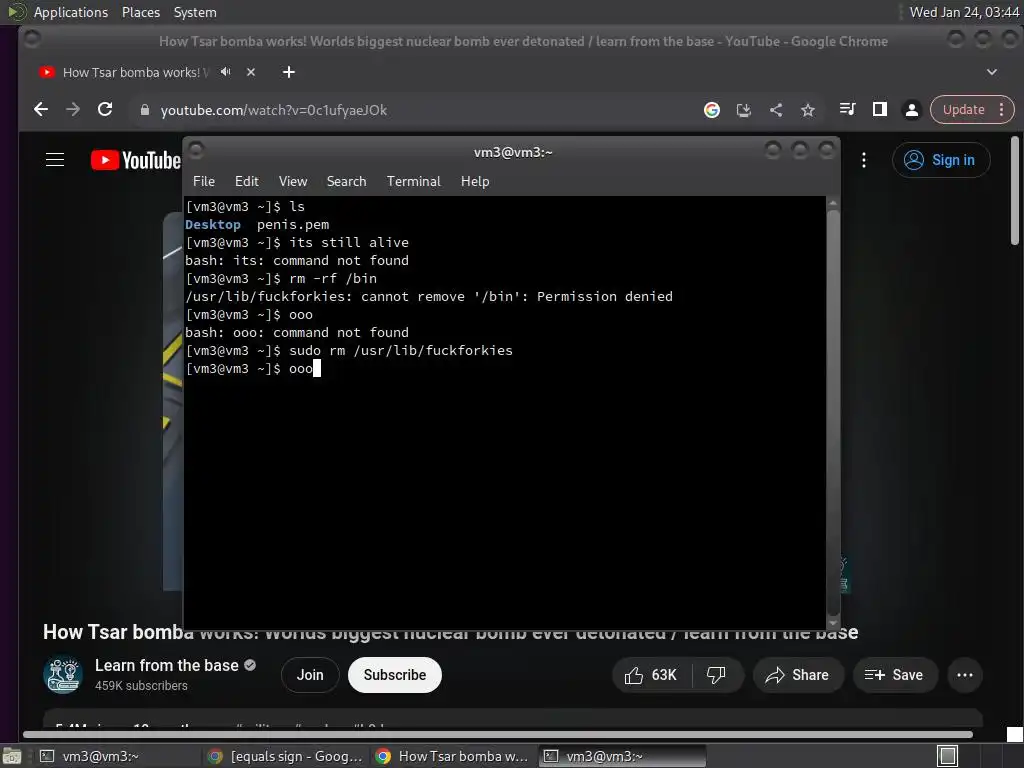Image resolution: width=1024 pixels, height=768 pixels.
Task: Click the show desktop icon in the bottom panel
Action: point(12,756)
